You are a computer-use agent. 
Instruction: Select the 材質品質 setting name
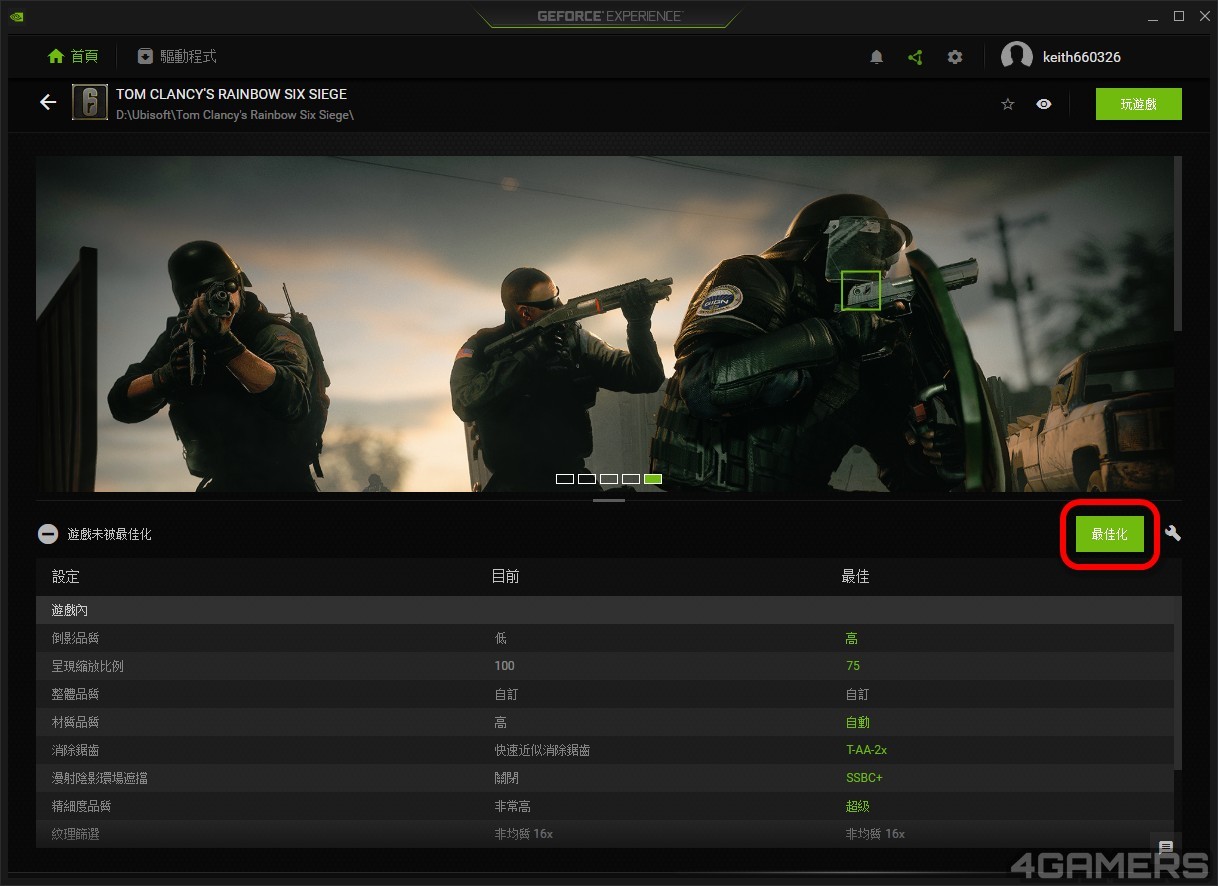tap(75, 722)
